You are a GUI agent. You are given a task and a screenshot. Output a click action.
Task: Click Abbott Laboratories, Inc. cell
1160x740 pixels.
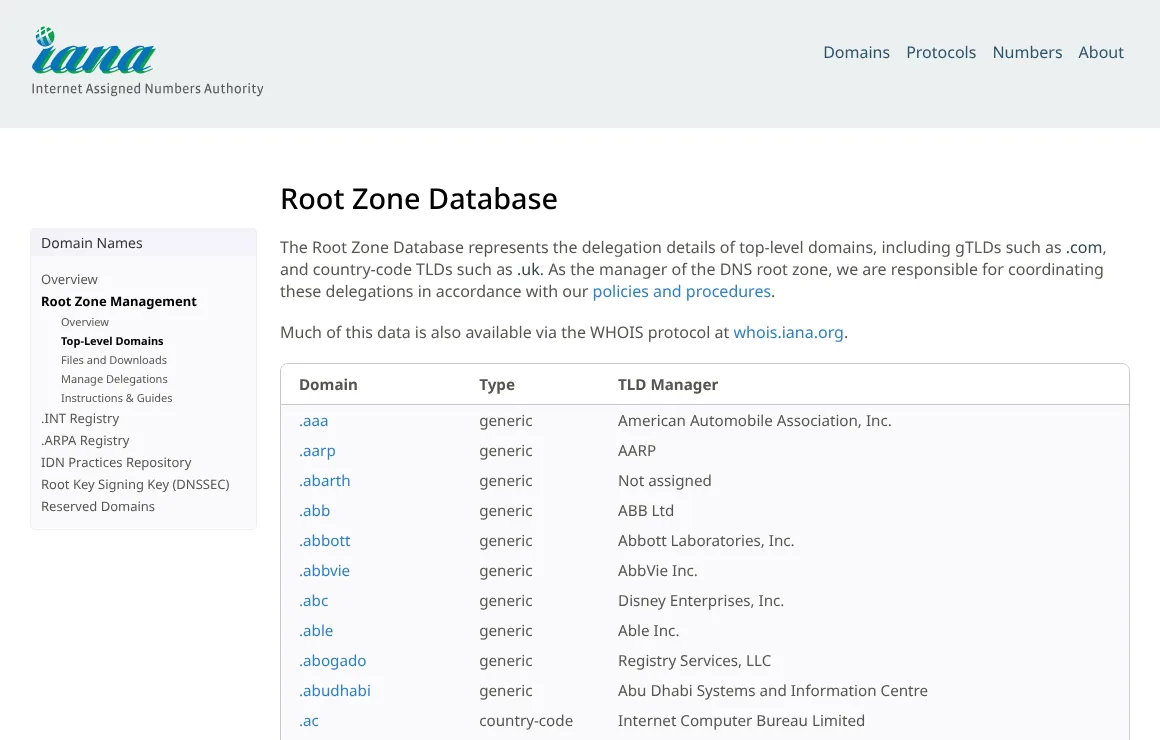(706, 541)
